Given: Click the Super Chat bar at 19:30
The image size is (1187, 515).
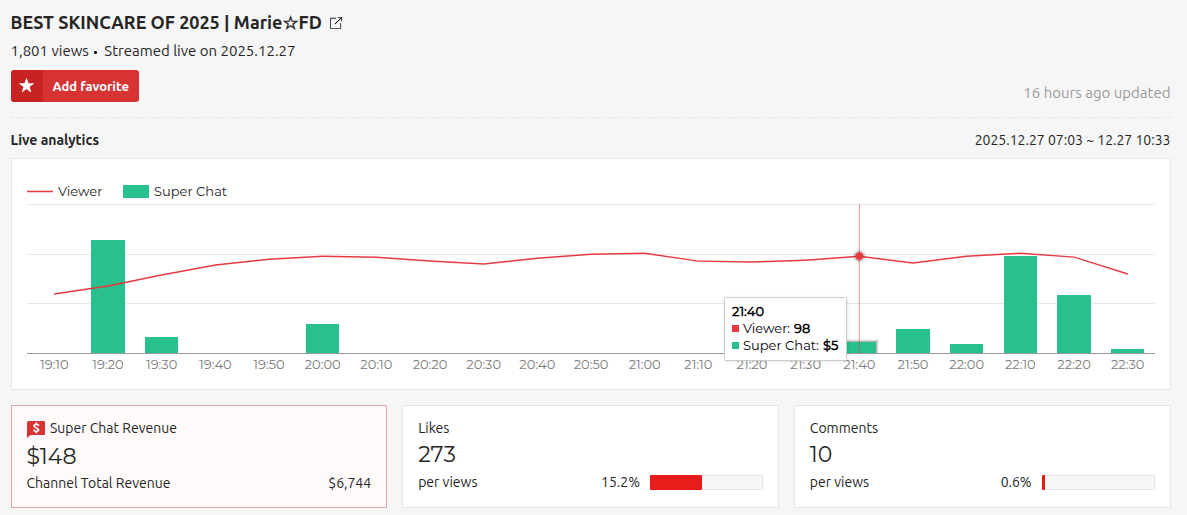Looking at the screenshot, I should point(161,345).
